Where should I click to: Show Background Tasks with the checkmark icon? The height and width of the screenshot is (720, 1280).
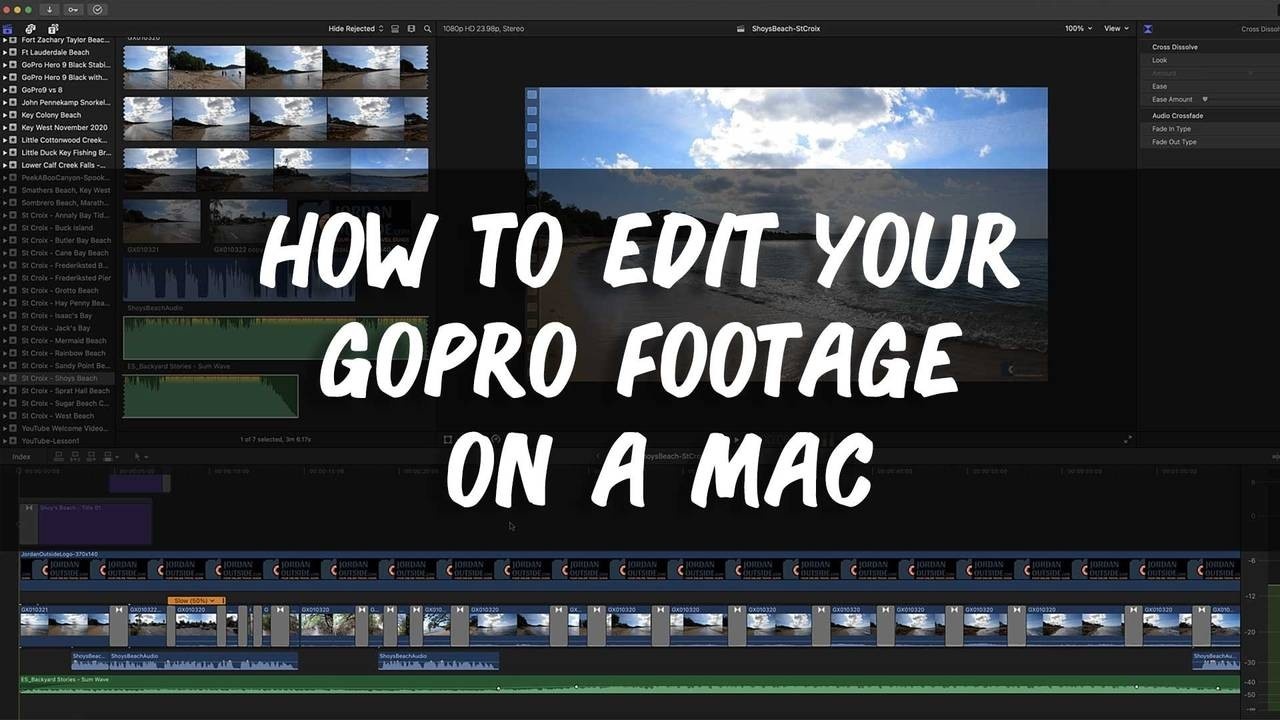click(x=97, y=9)
